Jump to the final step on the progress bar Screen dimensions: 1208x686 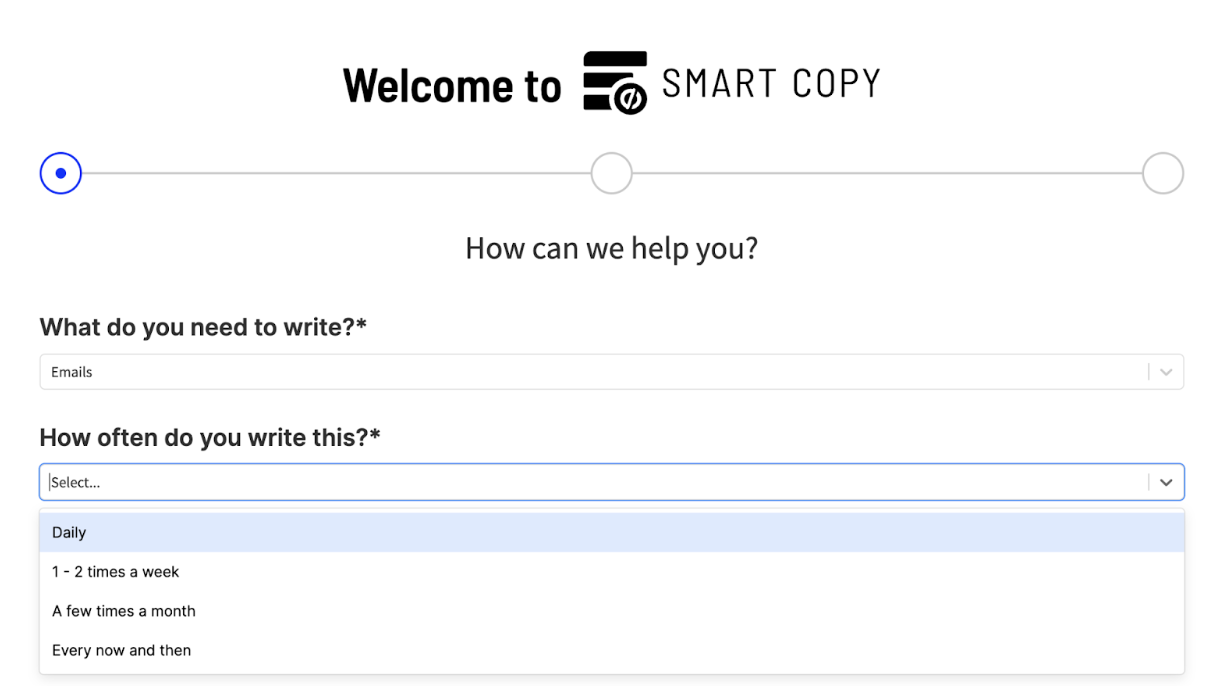click(x=1162, y=172)
